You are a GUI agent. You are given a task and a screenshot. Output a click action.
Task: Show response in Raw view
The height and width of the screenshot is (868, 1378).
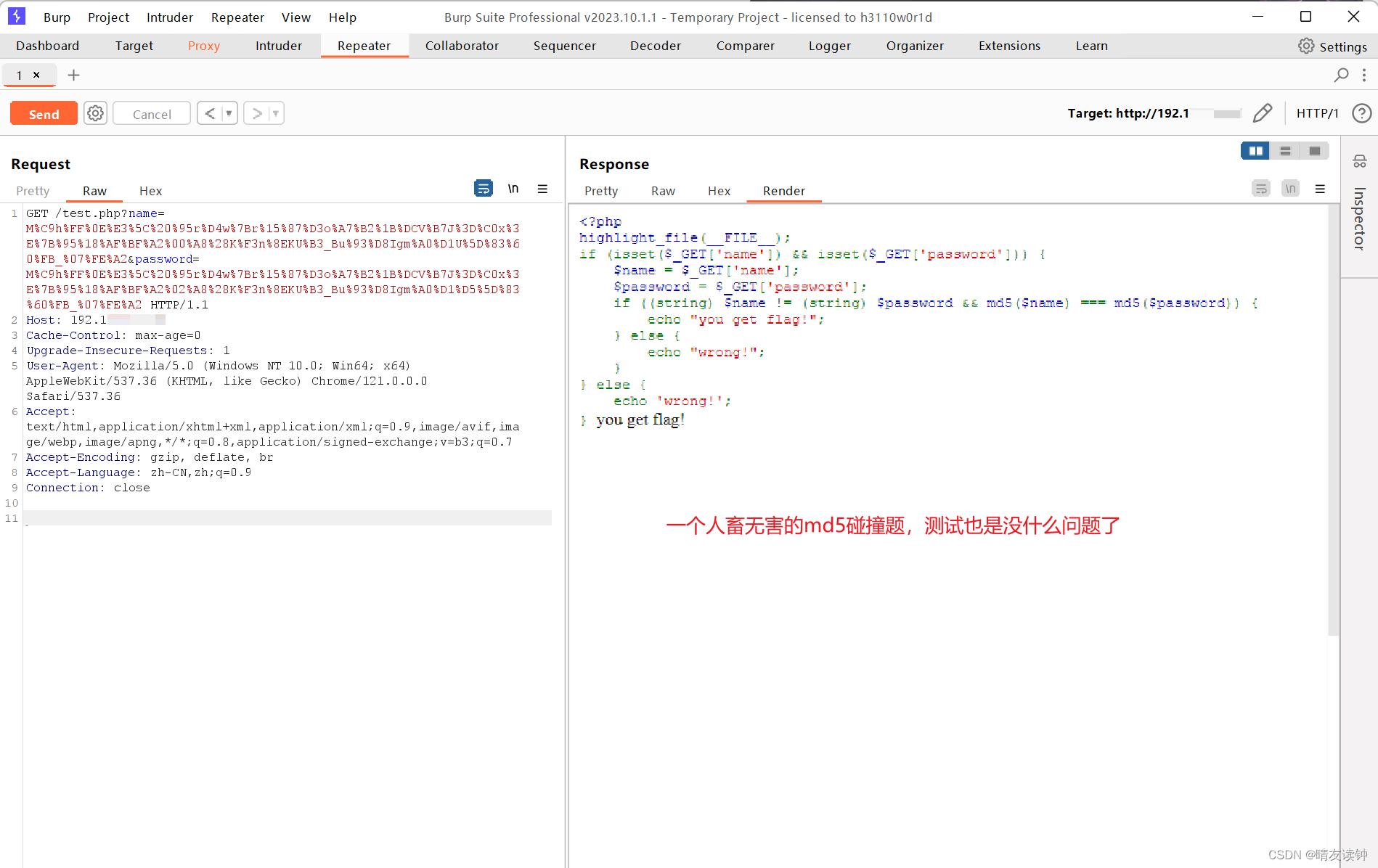tap(663, 191)
